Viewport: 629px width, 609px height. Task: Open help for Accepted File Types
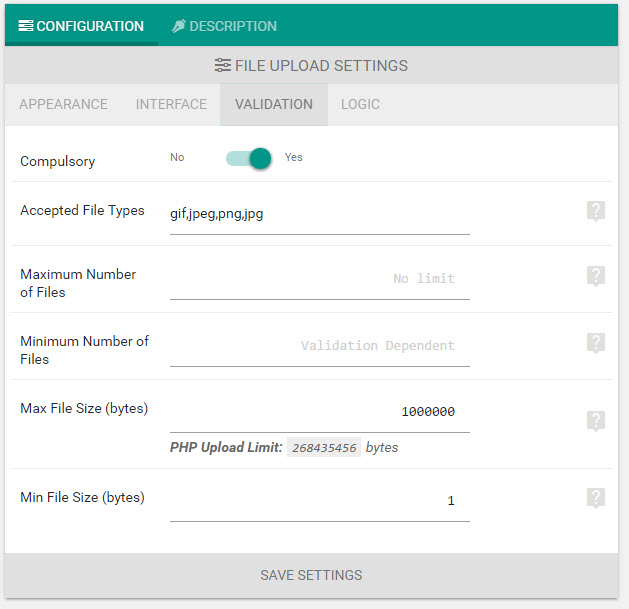click(x=596, y=211)
